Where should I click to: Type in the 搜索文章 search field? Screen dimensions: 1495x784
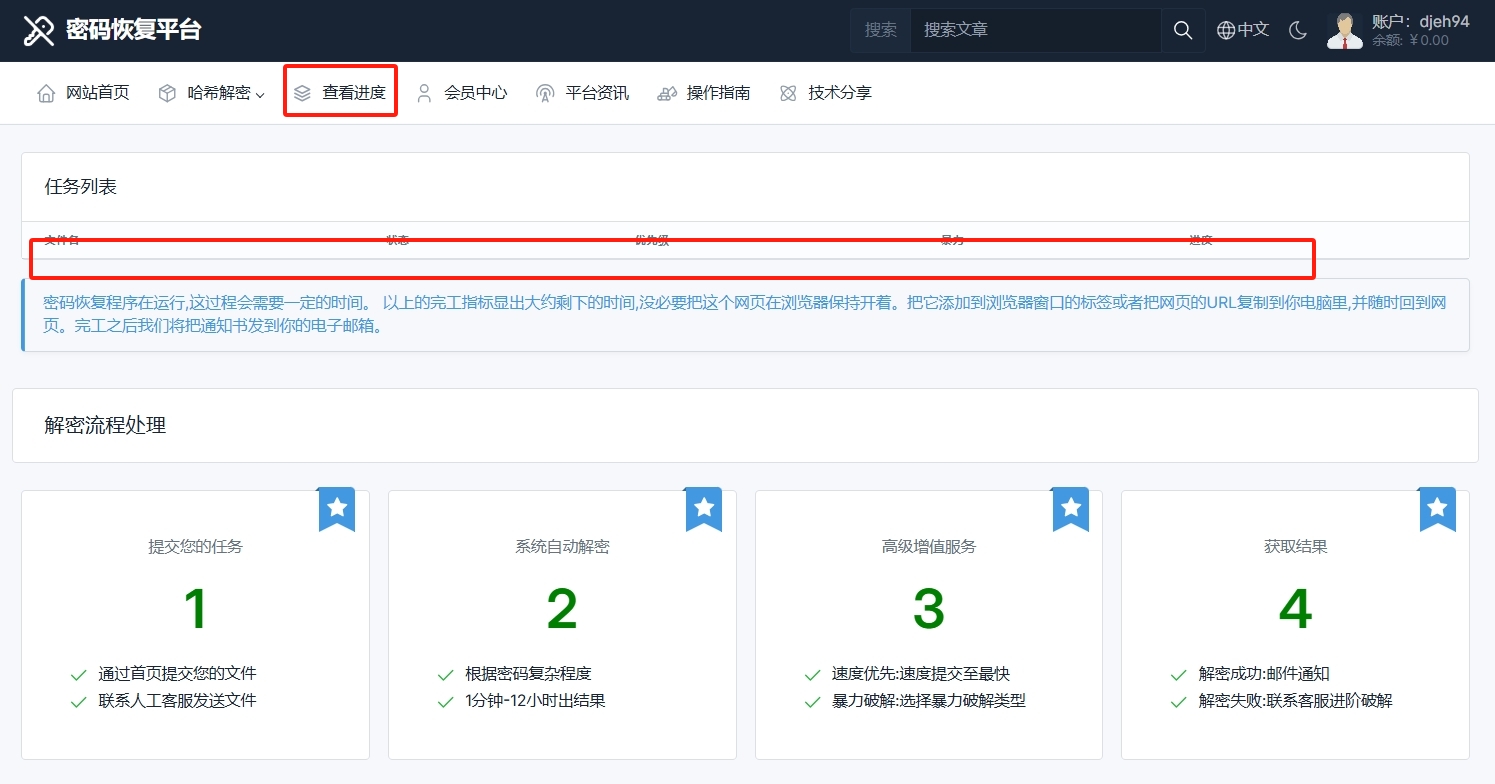(1035, 30)
